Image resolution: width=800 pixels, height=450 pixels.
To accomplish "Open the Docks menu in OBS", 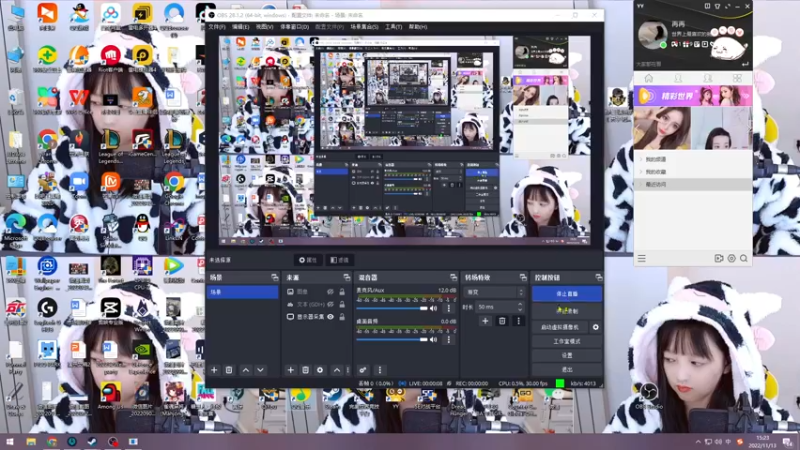I will tap(294, 27).
